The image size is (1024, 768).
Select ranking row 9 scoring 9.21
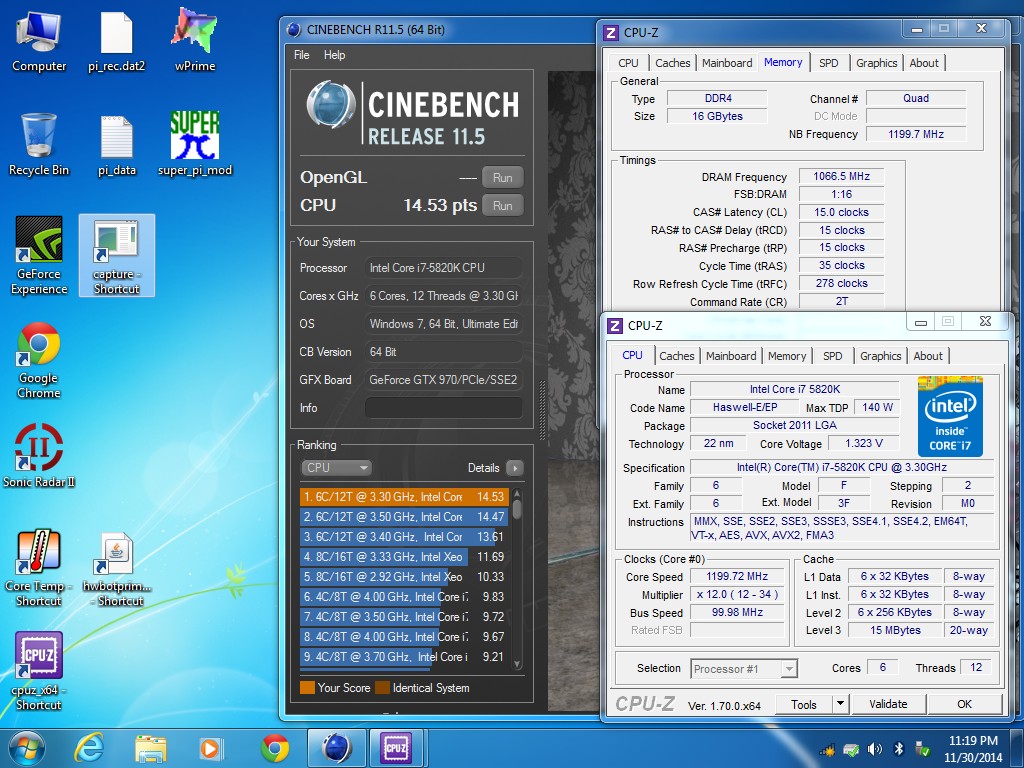click(x=404, y=656)
